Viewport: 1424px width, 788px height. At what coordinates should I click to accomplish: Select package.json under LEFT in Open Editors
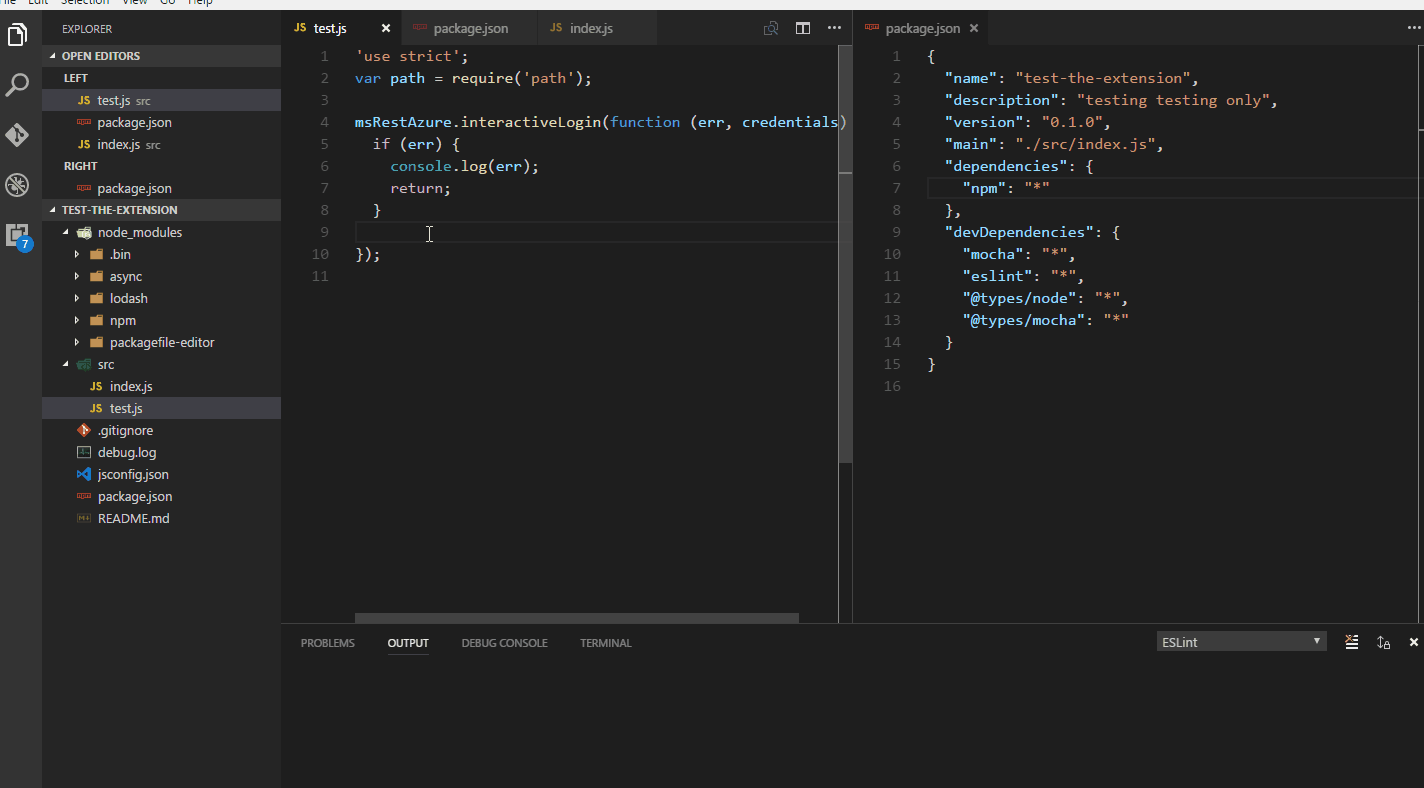click(x=161, y=122)
